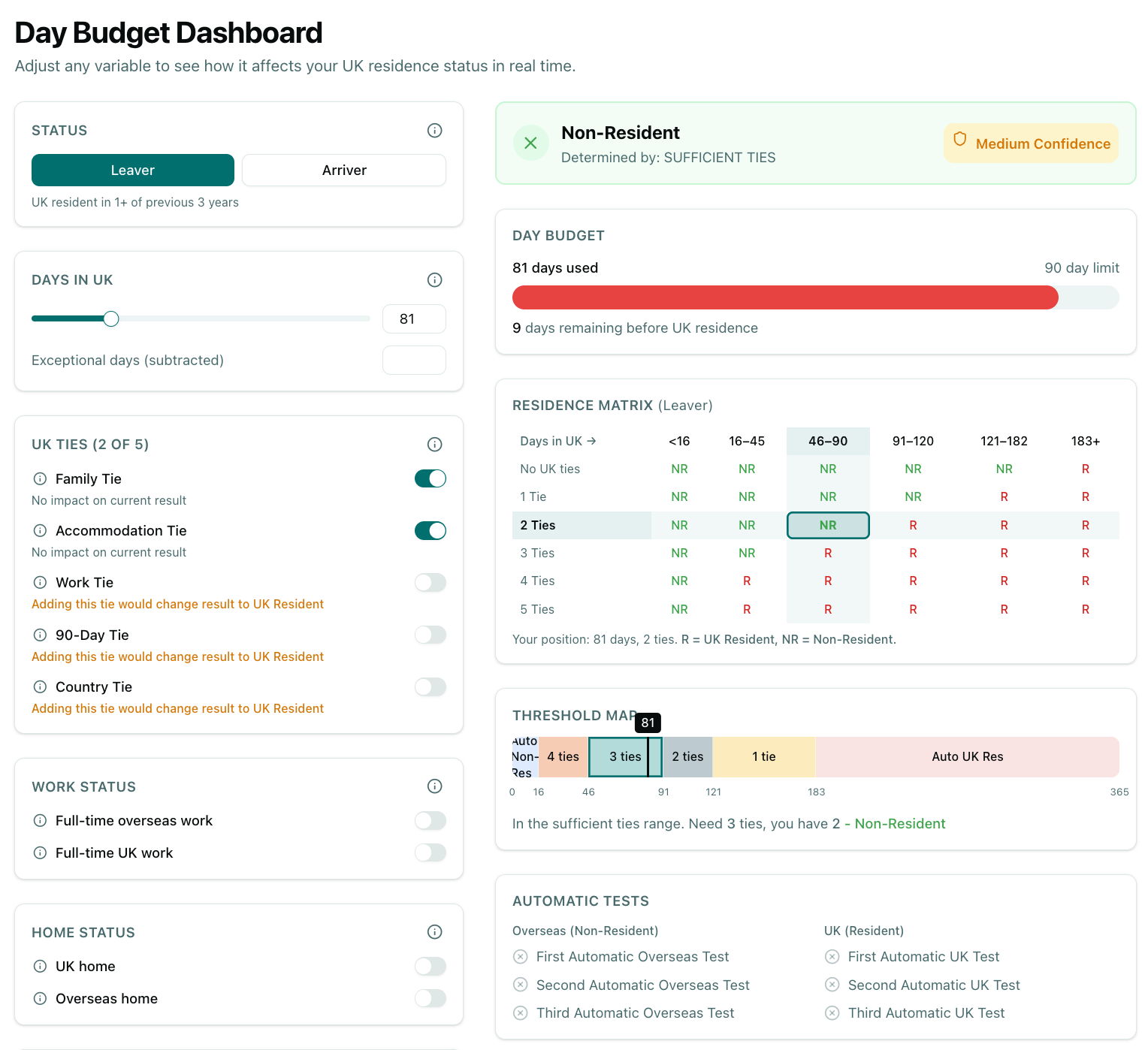Click the highlighted 2 Ties NR cell

828,525
